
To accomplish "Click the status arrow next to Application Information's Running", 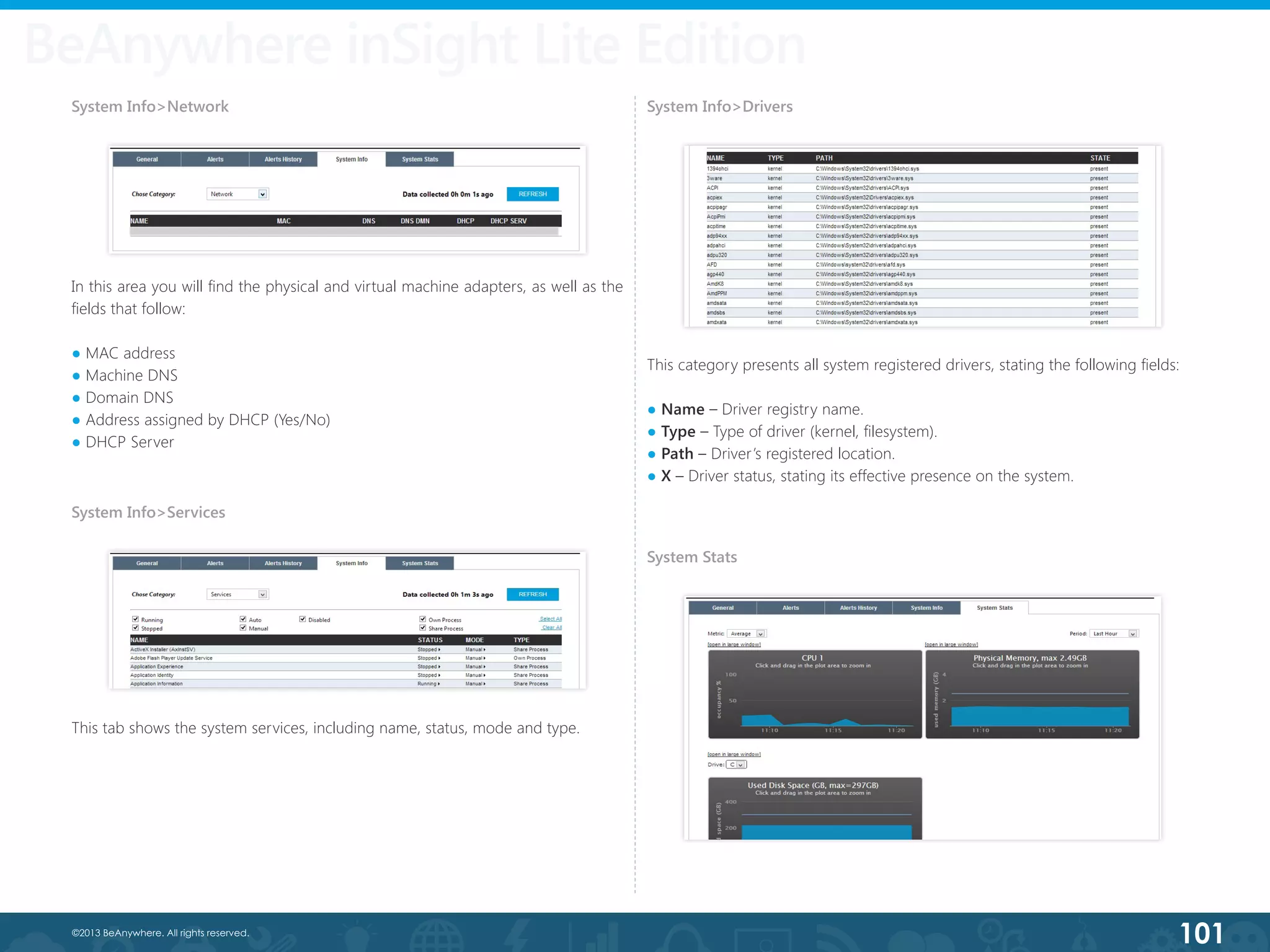I will click(439, 684).
